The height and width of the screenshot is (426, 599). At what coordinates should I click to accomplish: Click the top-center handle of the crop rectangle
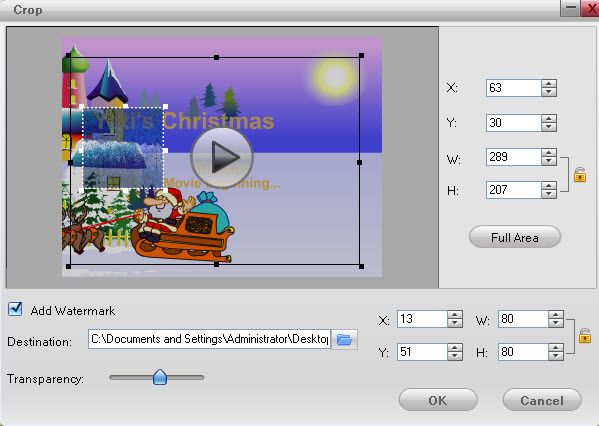217,58
